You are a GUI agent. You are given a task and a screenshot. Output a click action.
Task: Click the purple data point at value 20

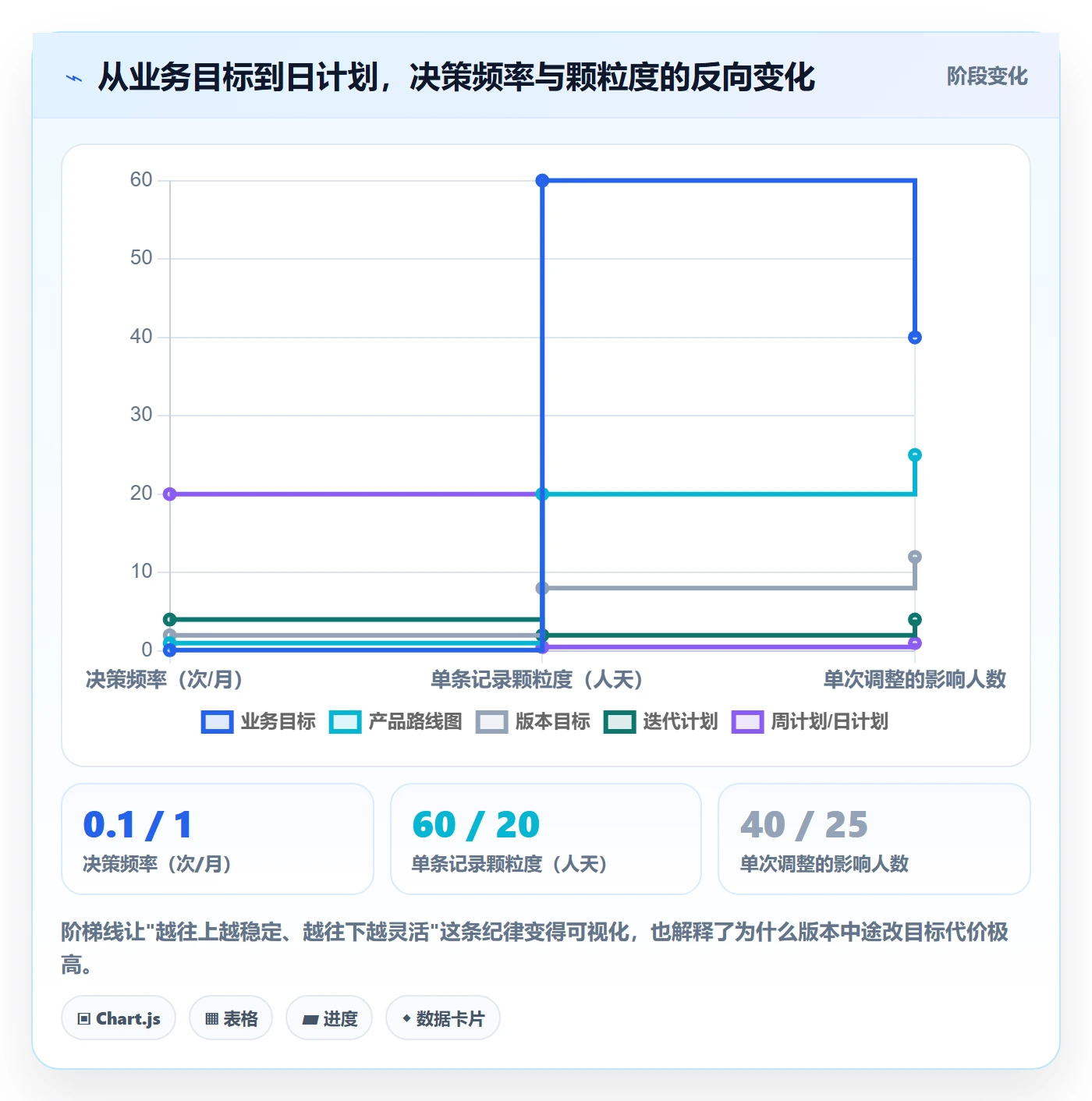pyautogui.click(x=169, y=494)
